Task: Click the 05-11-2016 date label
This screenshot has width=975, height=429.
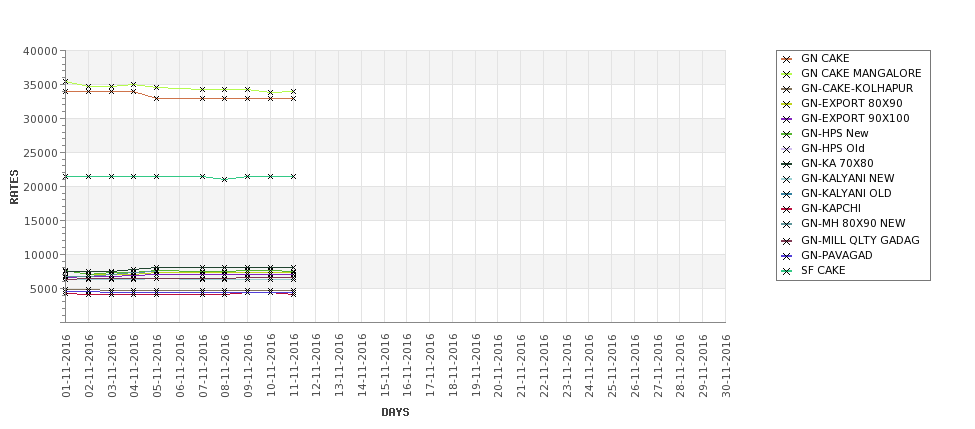Action: (x=157, y=366)
